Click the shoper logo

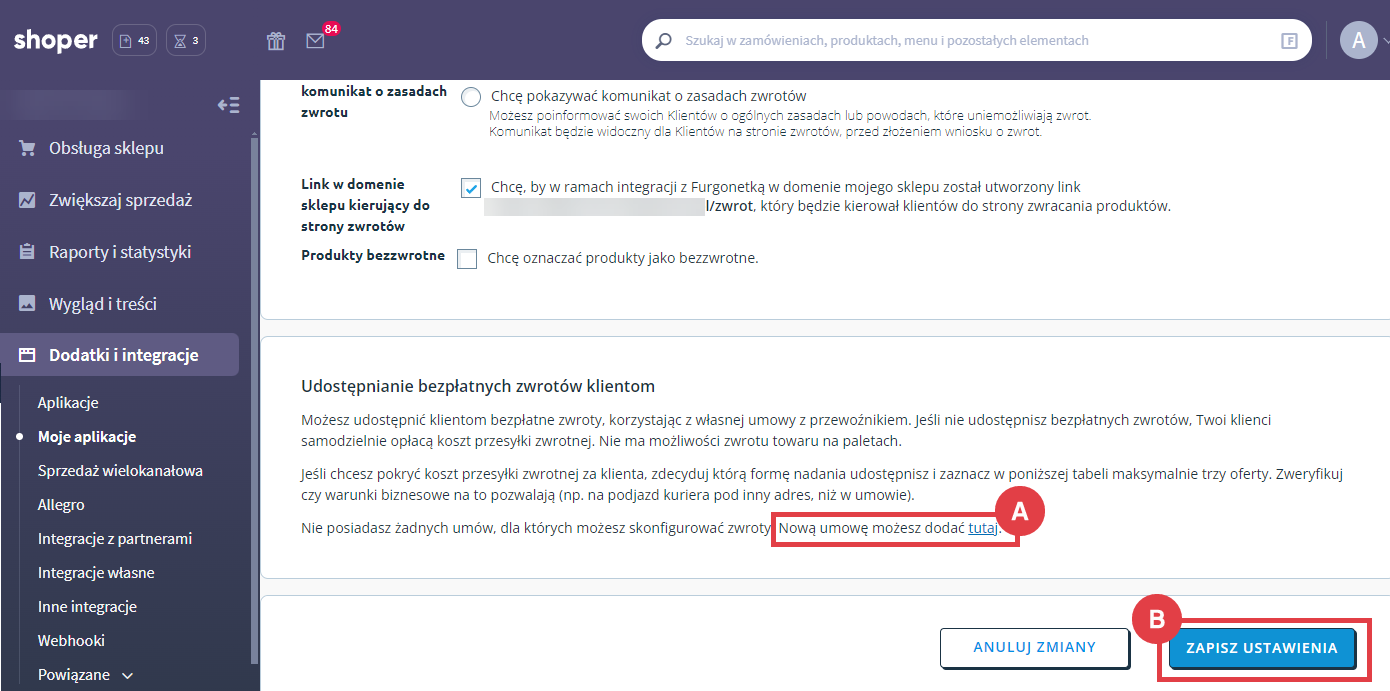pyautogui.click(x=56, y=41)
